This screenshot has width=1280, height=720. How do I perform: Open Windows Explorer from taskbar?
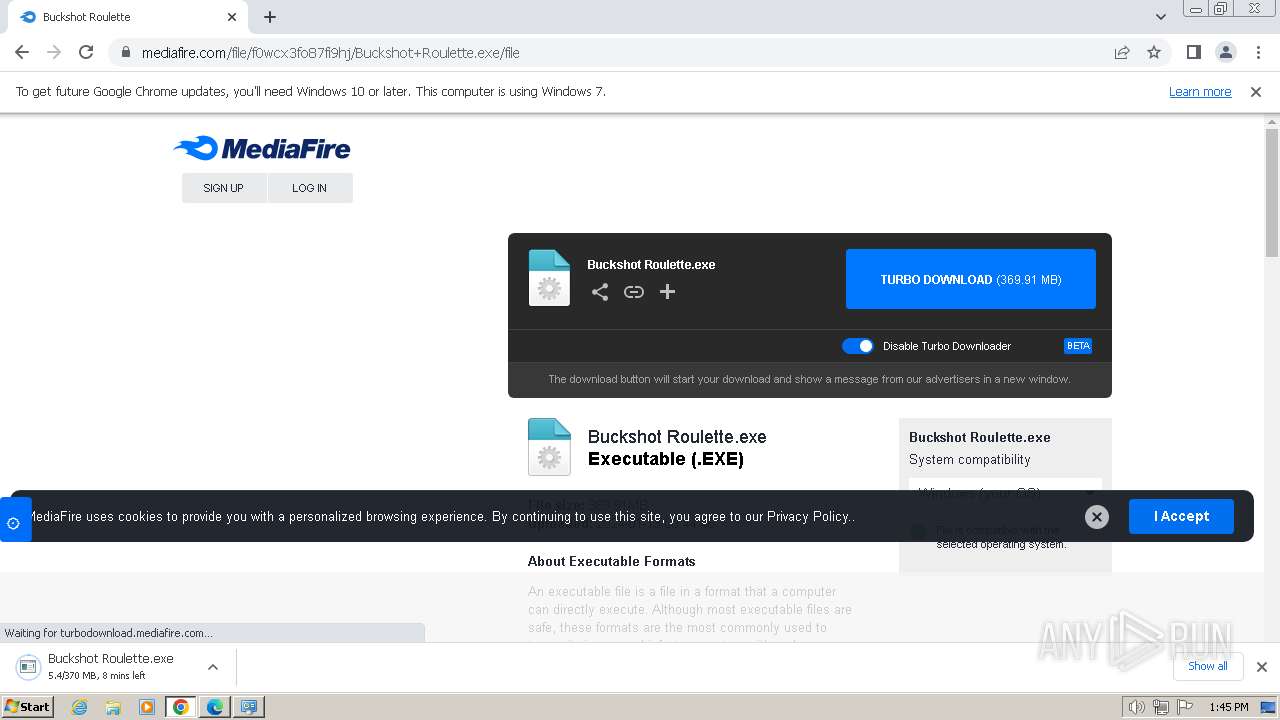[x=113, y=707]
